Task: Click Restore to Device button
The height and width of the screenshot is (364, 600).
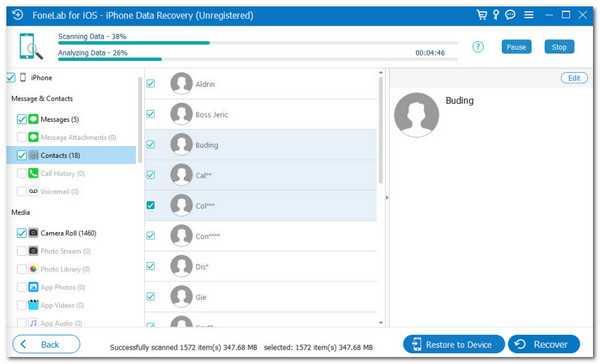Action: tap(454, 344)
